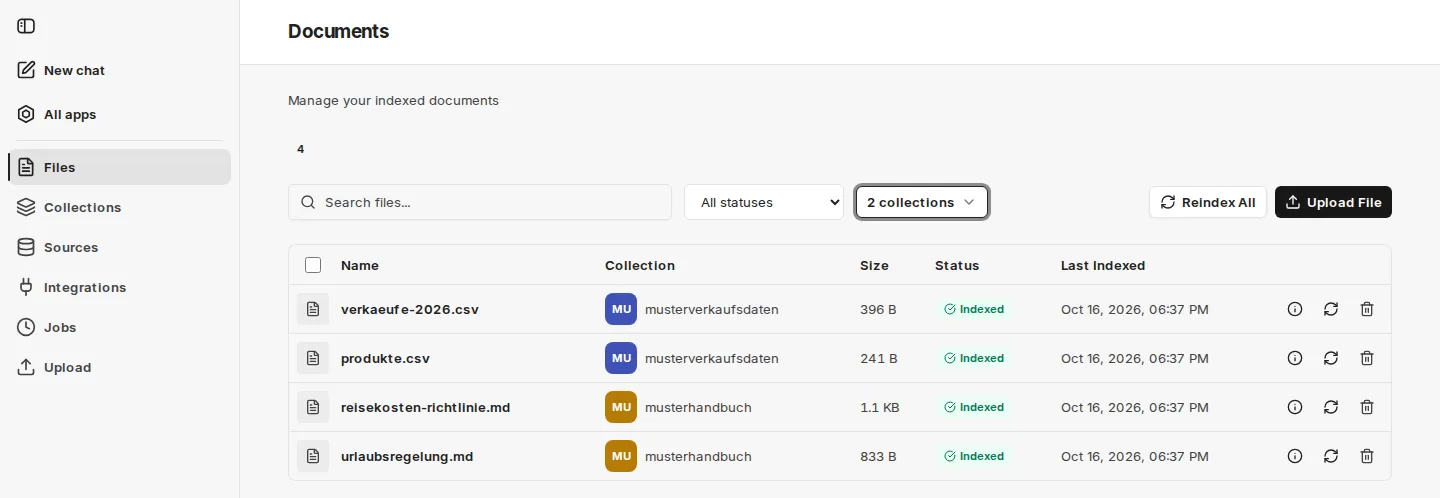Click file name reisekosten-richtlinie.md
1440x498 pixels.
(x=426, y=407)
